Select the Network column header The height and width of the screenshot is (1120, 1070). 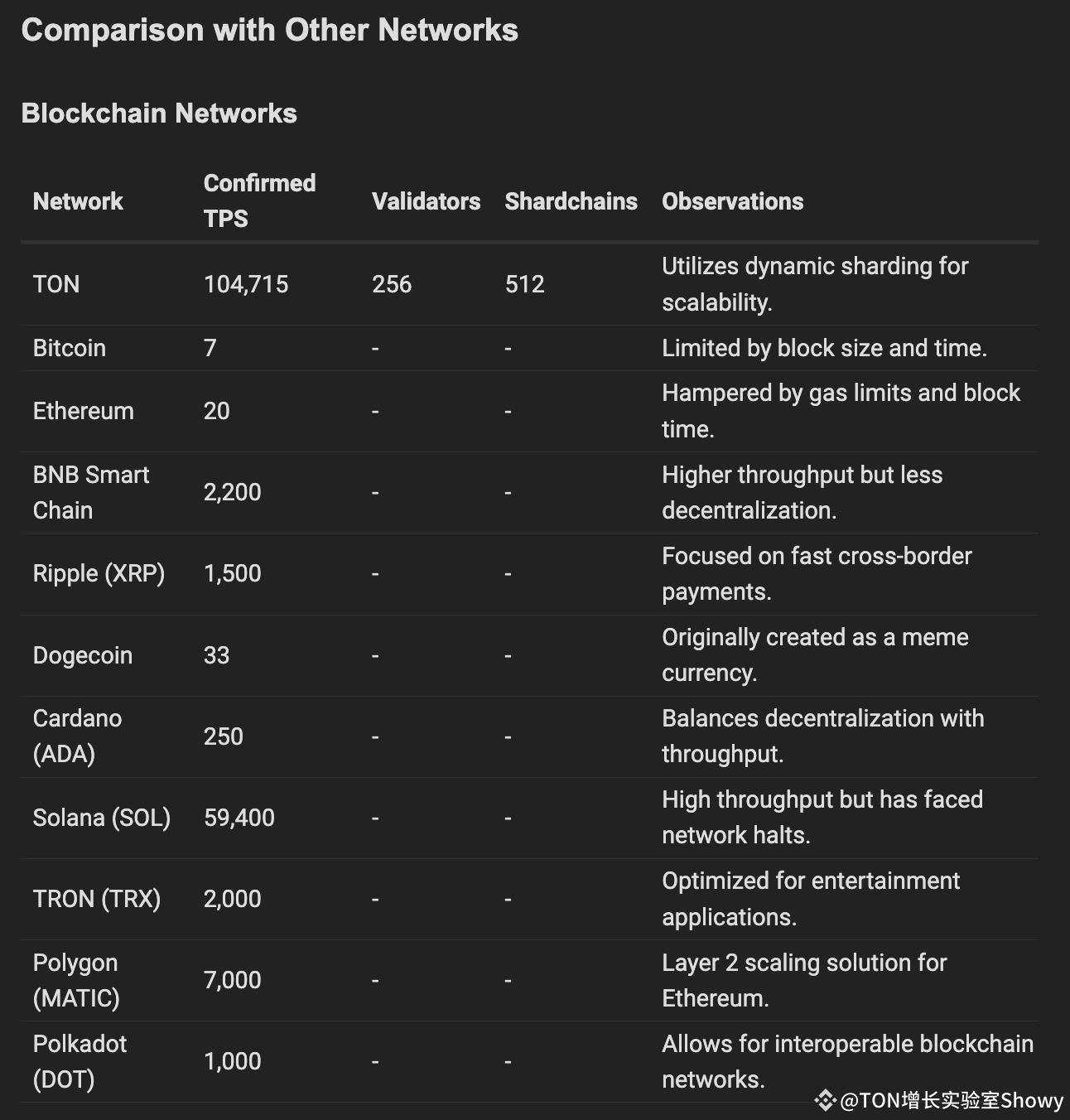point(78,201)
